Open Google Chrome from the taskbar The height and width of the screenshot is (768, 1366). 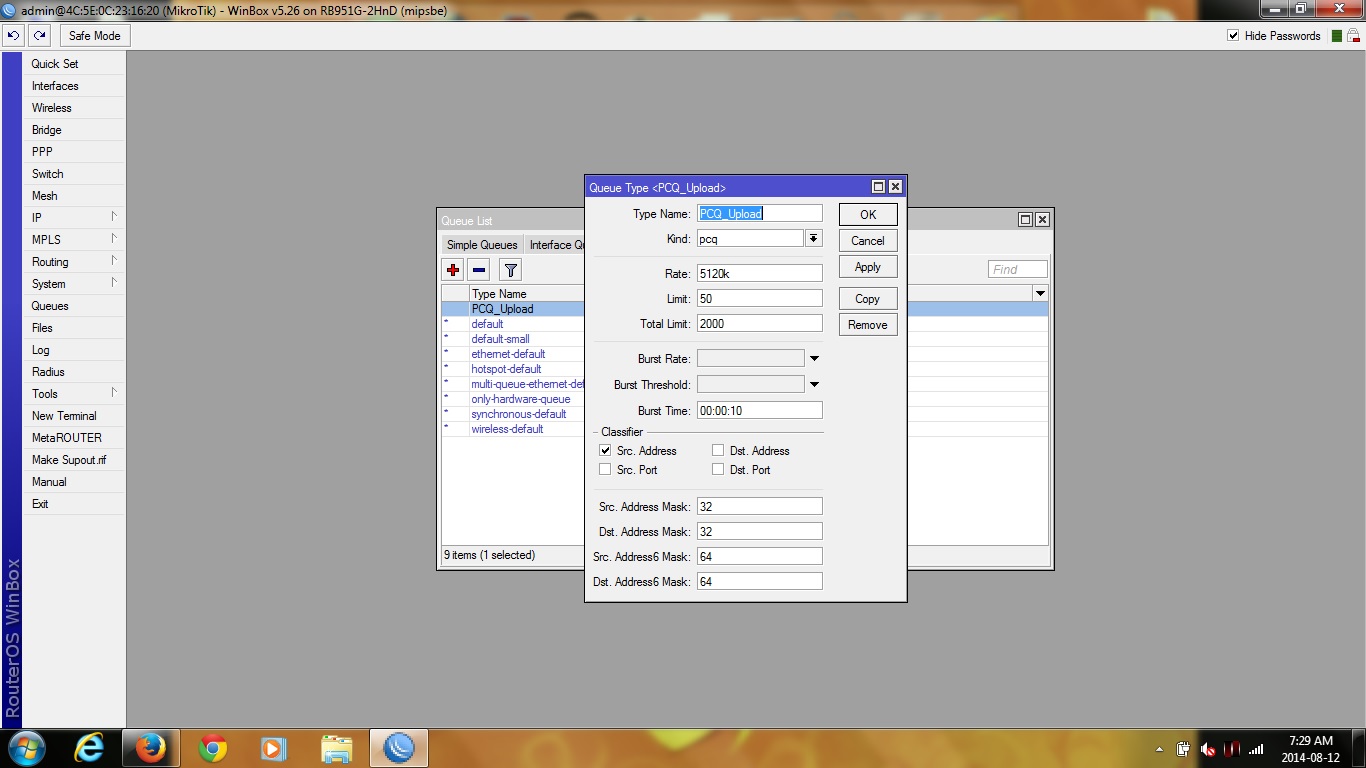213,748
